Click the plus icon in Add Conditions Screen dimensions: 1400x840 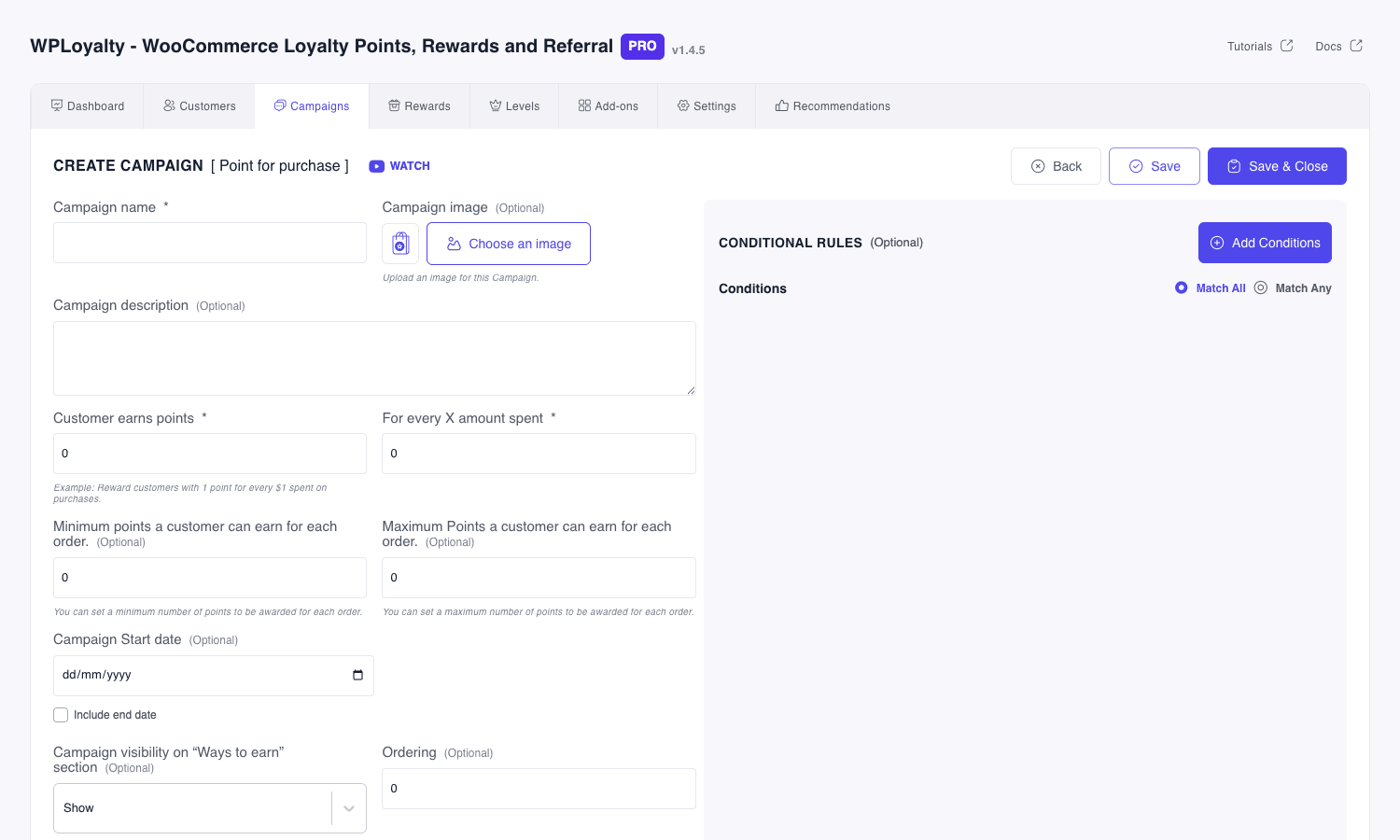[x=1217, y=243]
